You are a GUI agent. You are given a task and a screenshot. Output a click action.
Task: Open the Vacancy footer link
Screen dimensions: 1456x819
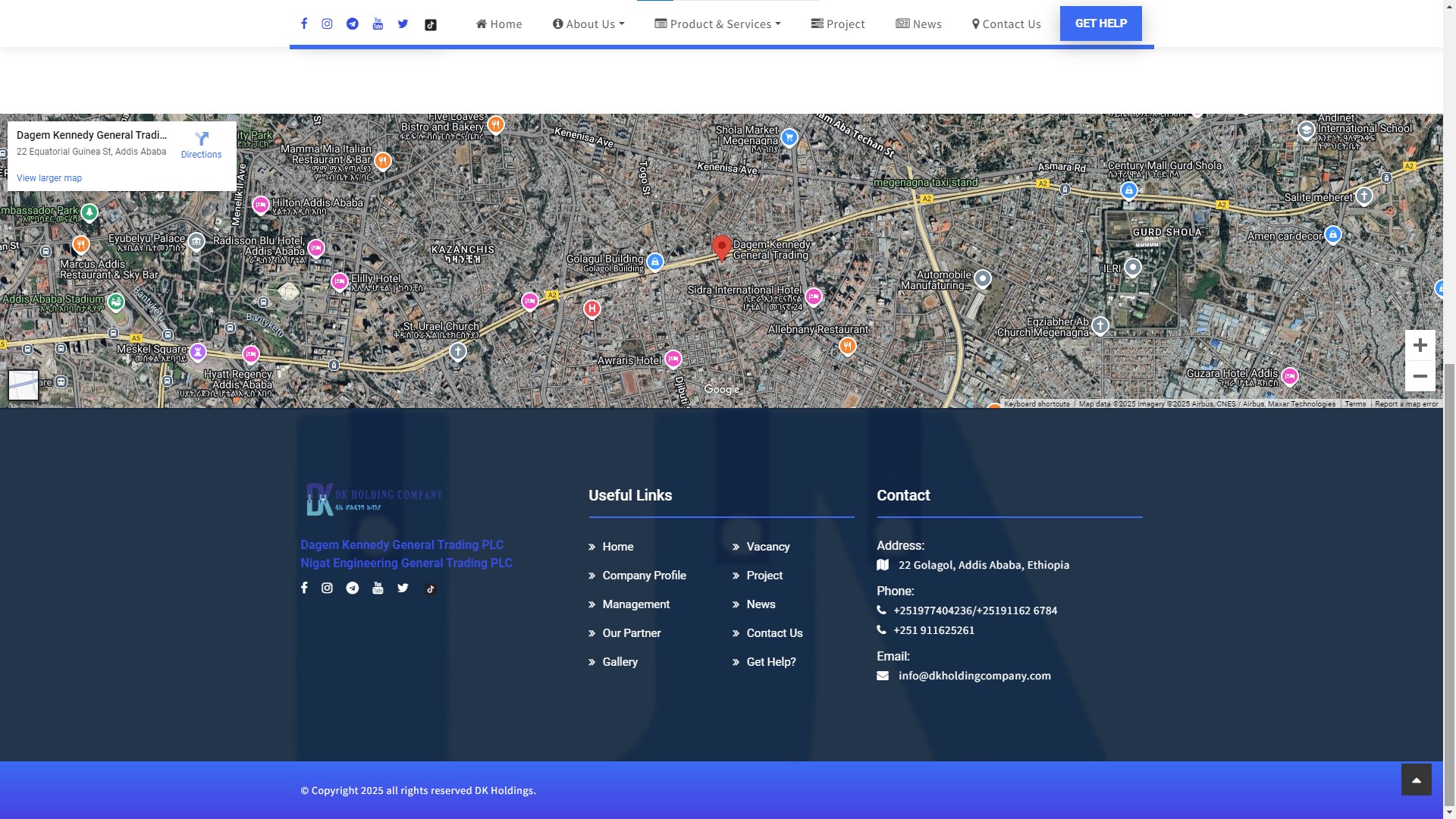pos(767,547)
